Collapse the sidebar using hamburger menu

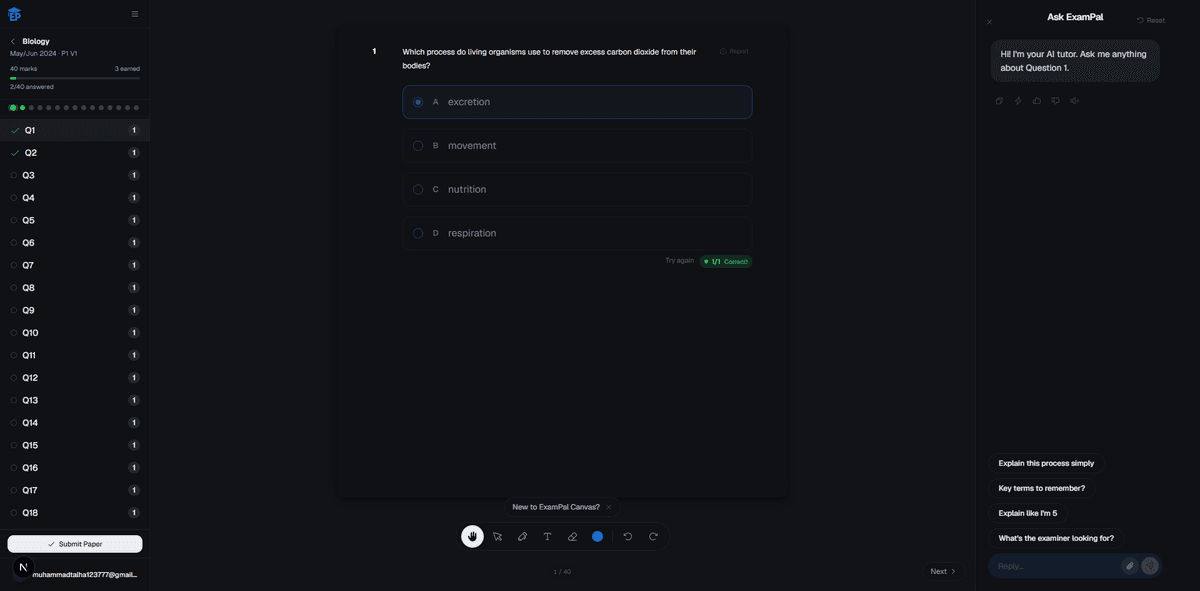[135, 14]
